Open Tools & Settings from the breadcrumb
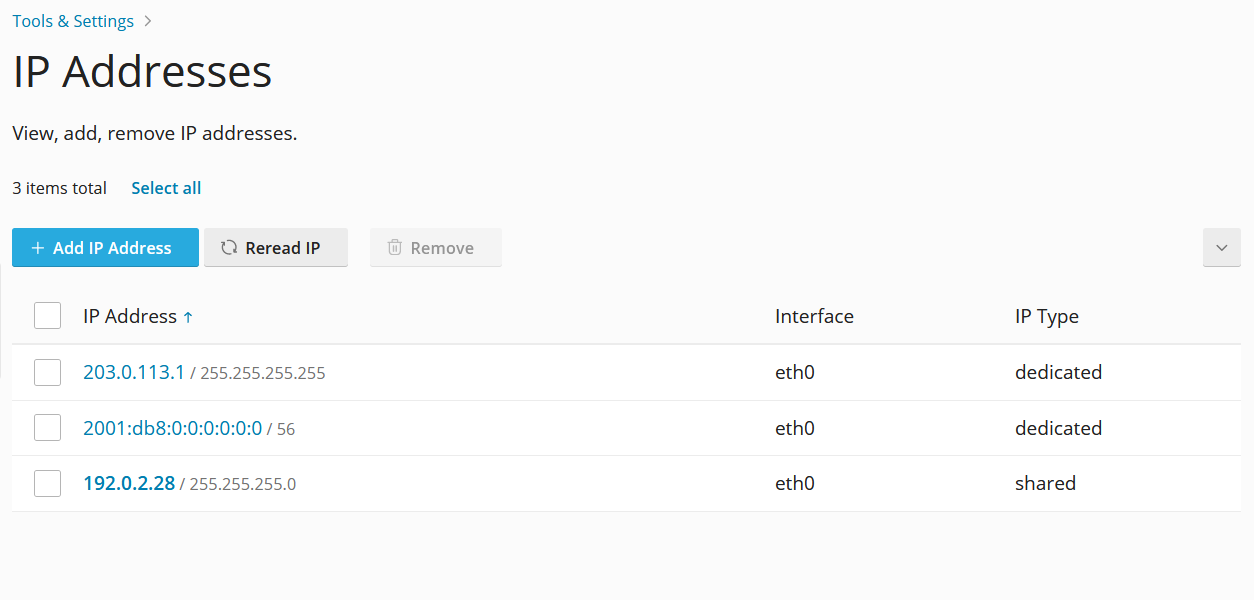The width and height of the screenshot is (1254, 600). tap(72, 20)
